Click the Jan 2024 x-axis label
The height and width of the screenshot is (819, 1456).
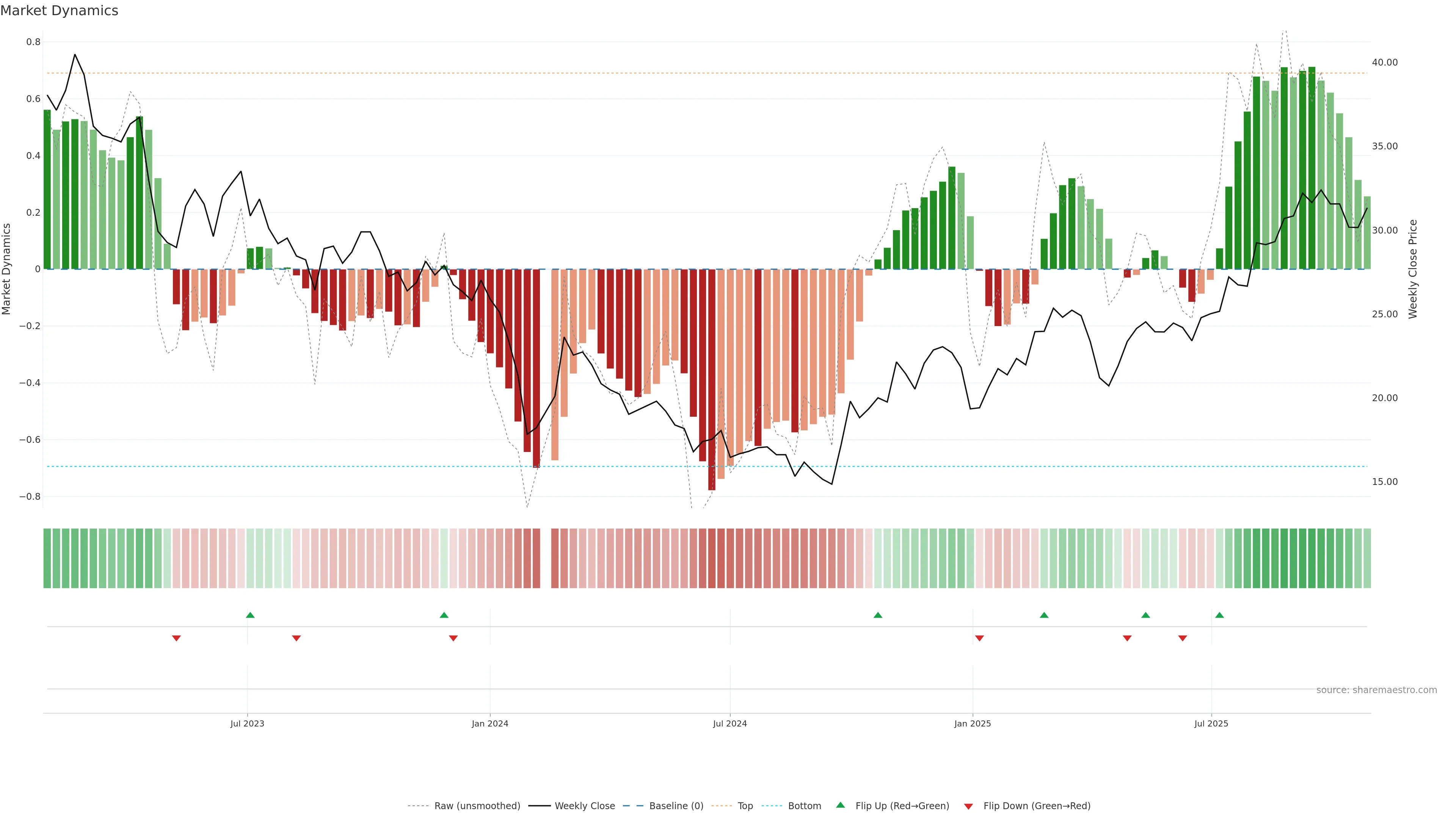(490, 723)
